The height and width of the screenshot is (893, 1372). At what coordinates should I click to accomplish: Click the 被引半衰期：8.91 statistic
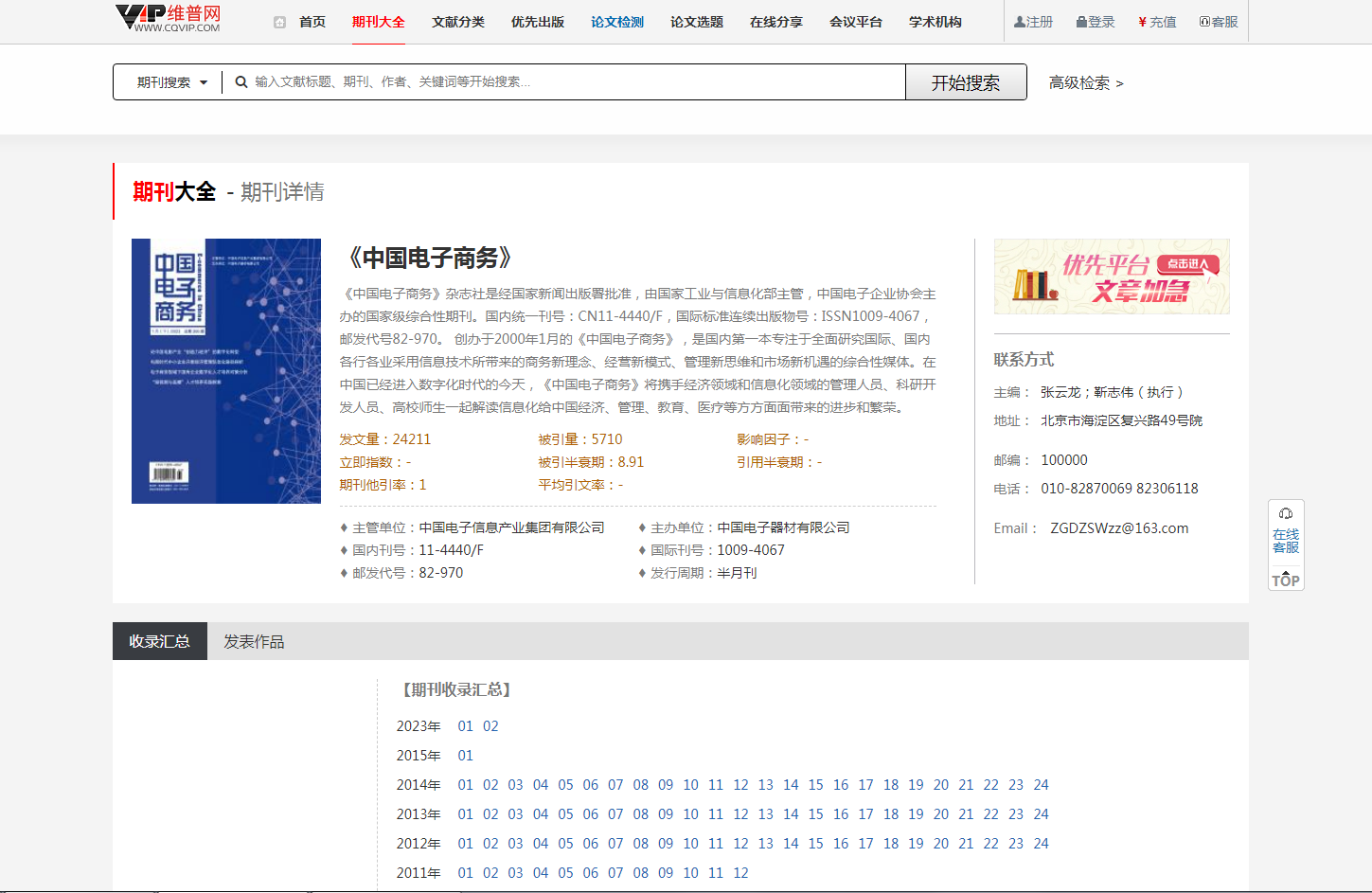(591, 462)
